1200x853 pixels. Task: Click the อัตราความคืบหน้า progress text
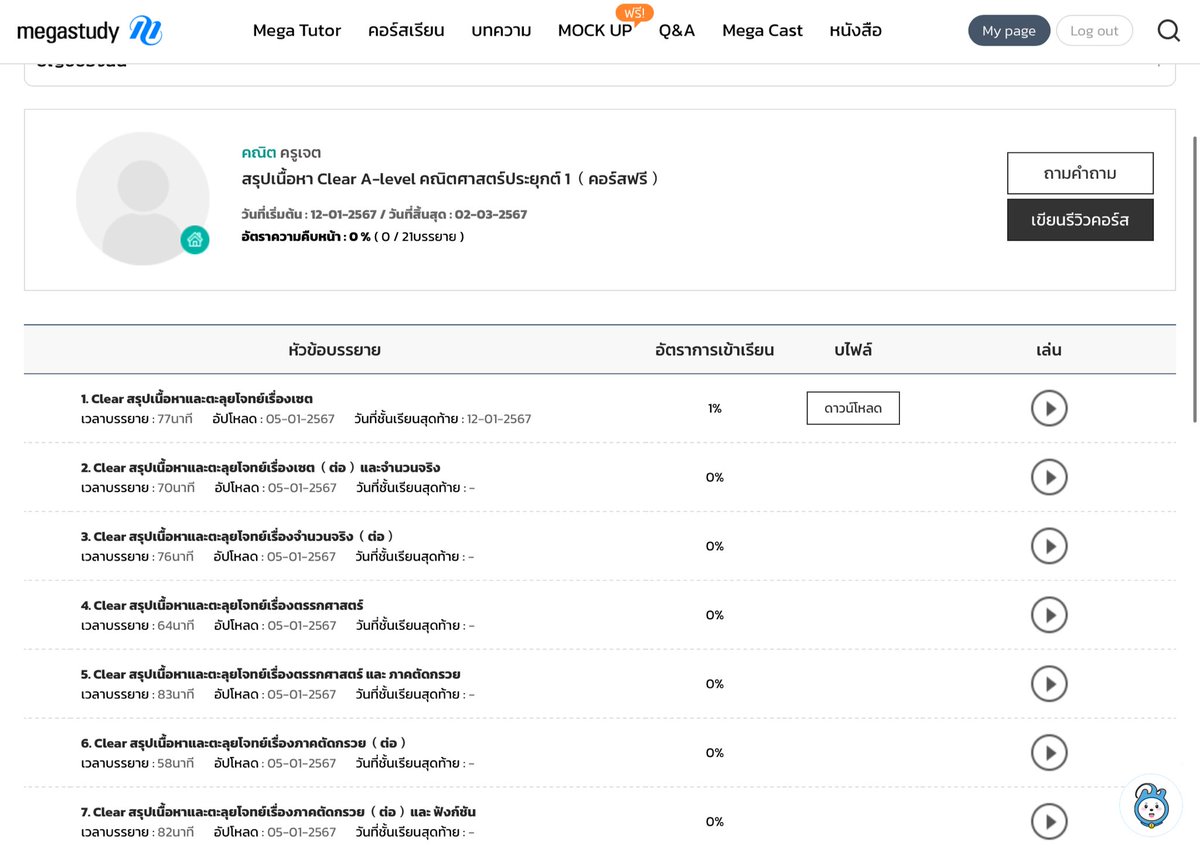(353, 237)
